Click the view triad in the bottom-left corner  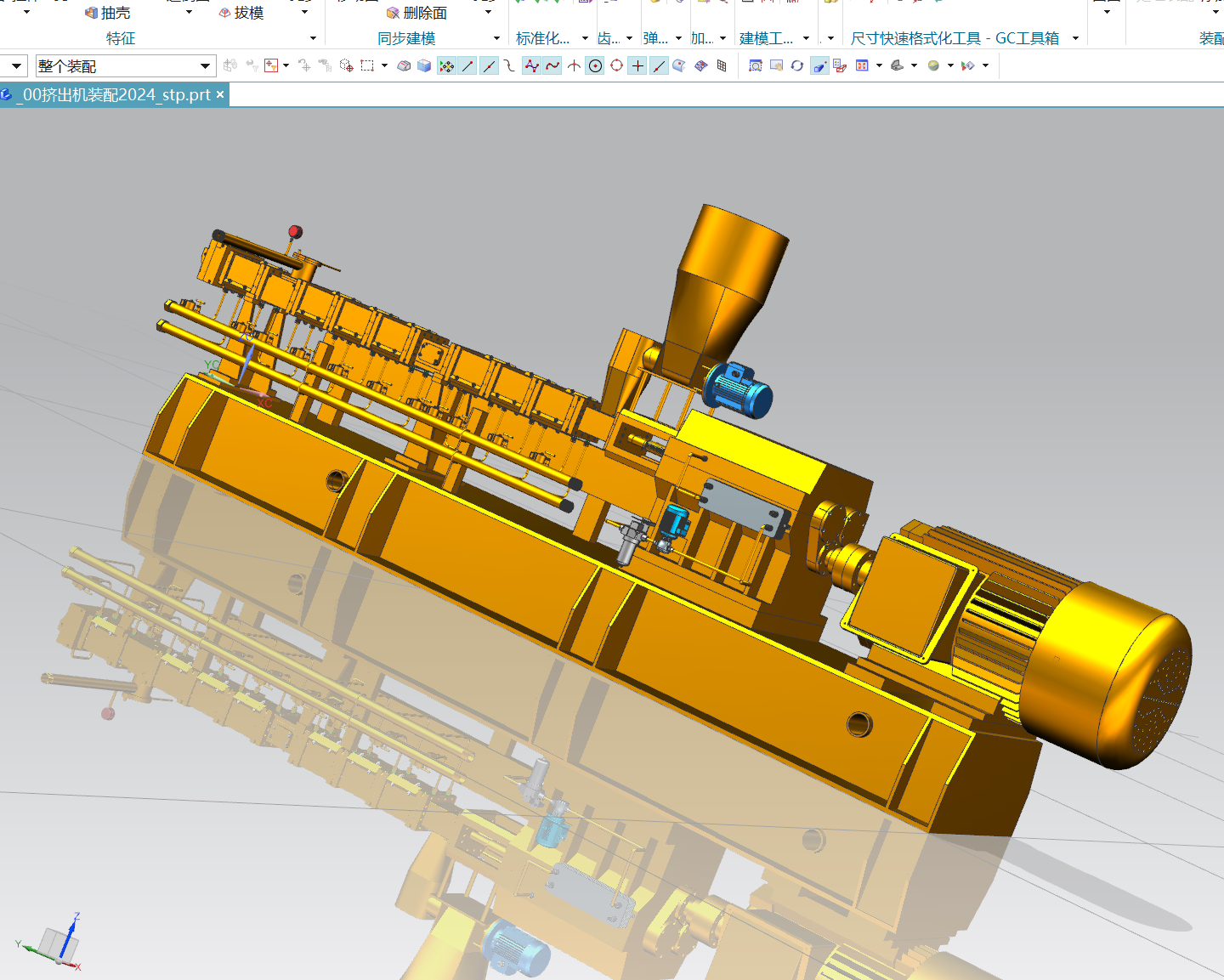55,942
